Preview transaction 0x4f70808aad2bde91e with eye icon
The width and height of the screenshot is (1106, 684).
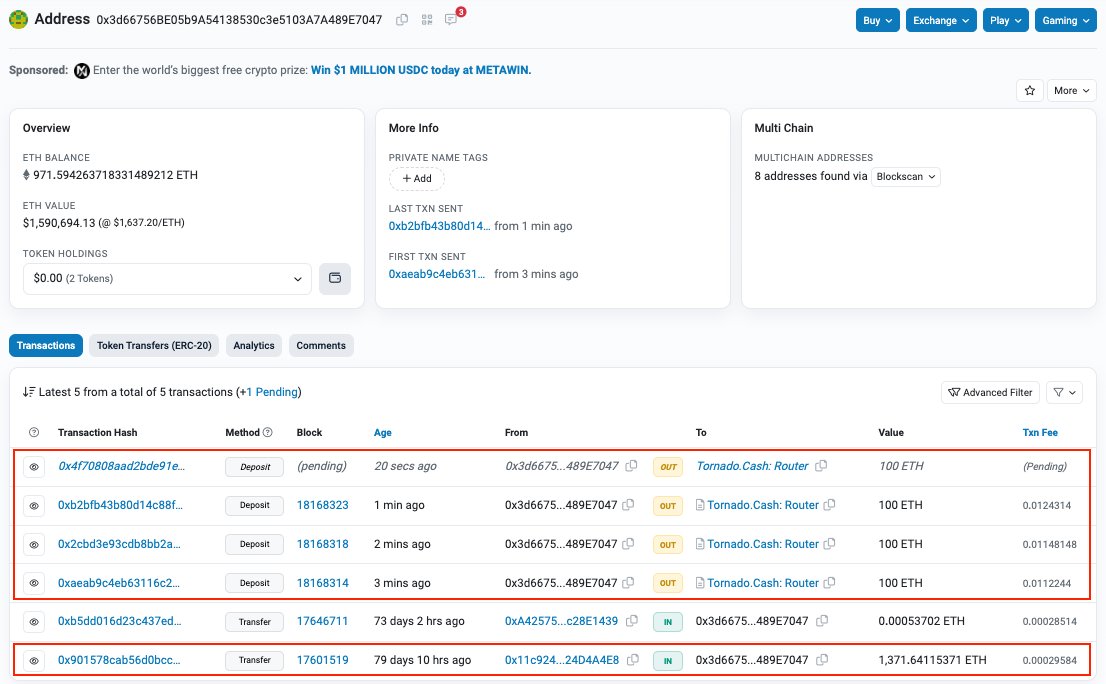click(x=34, y=467)
